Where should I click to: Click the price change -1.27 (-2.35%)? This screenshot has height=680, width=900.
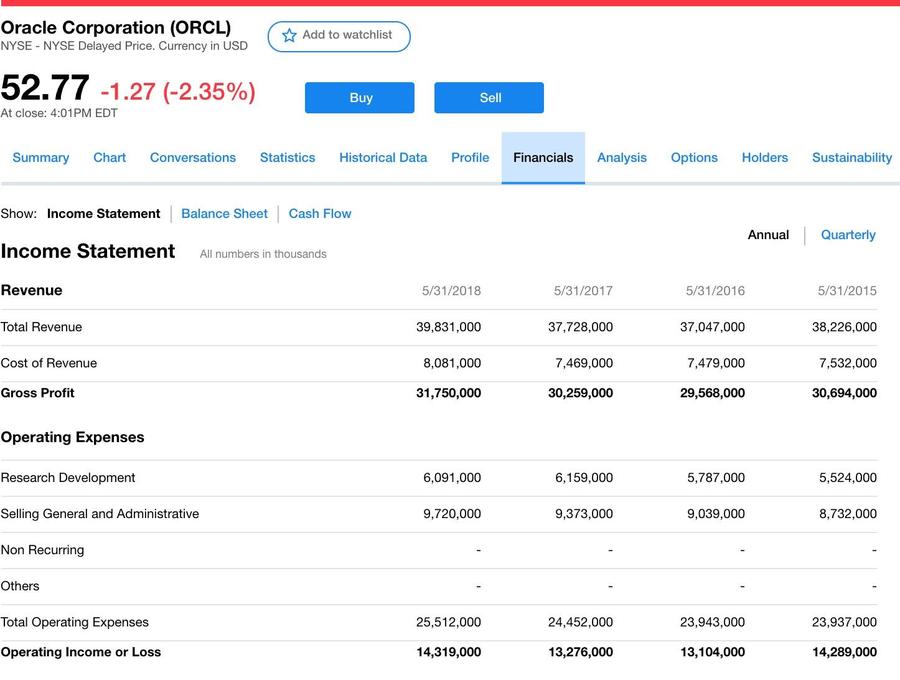(x=178, y=91)
